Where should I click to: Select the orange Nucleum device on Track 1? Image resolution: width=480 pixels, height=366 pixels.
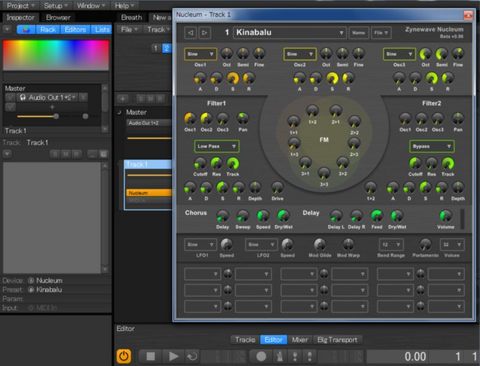click(x=149, y=193)
